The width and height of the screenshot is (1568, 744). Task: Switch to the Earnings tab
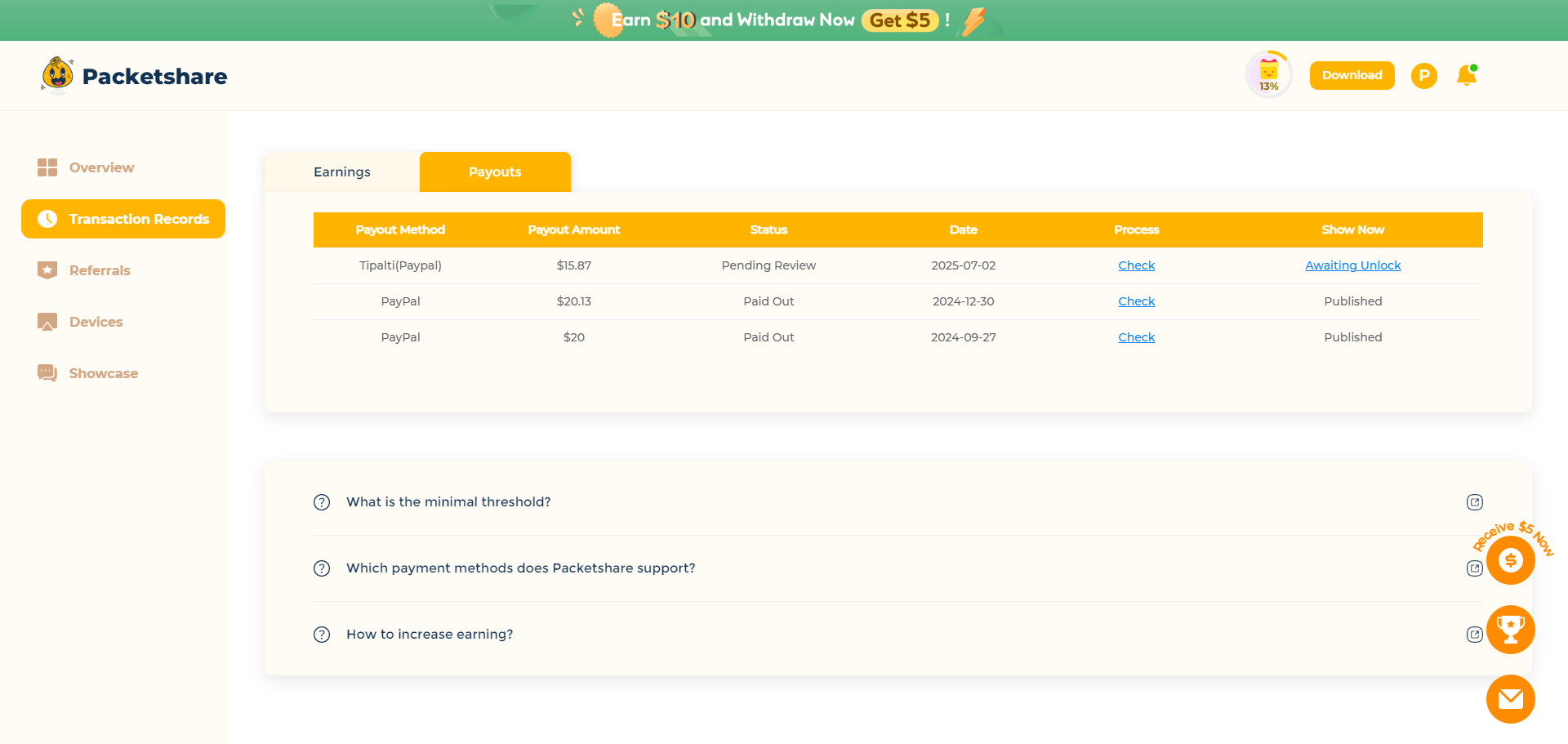342,172
